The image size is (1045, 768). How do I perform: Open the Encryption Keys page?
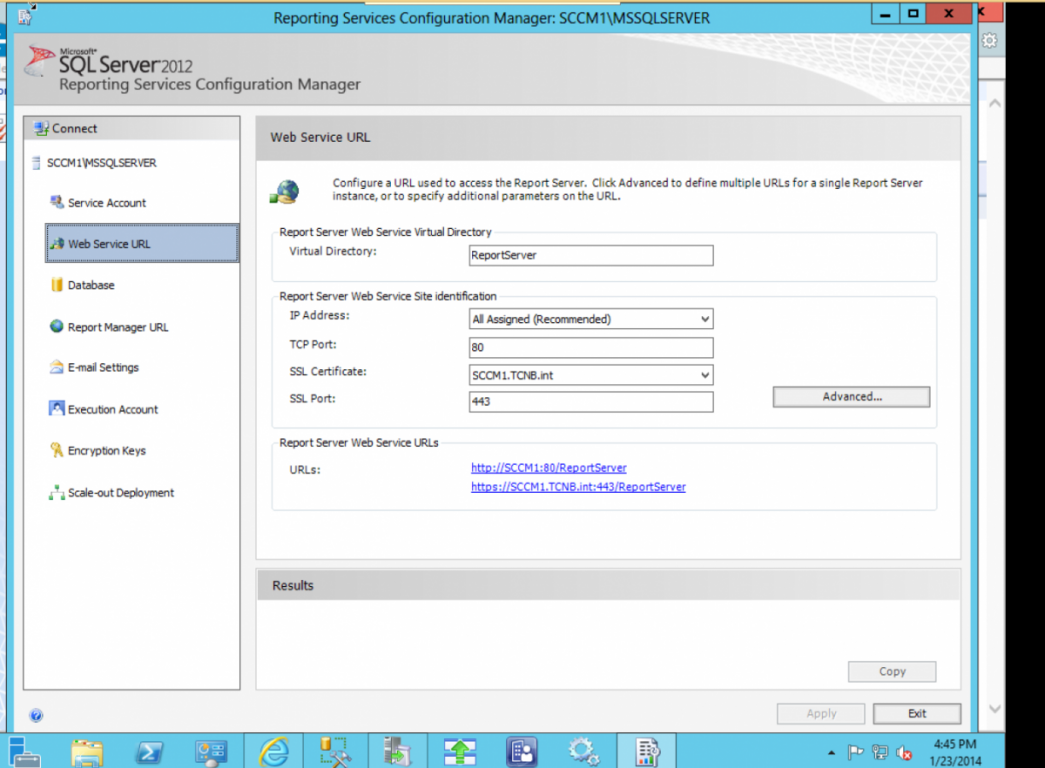point(97,451)
